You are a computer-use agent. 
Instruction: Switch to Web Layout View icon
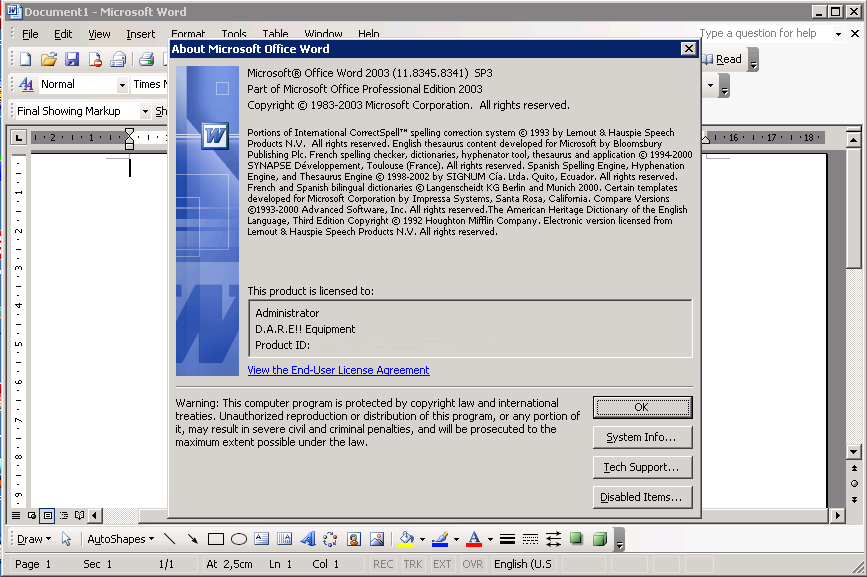coord(32,516)
